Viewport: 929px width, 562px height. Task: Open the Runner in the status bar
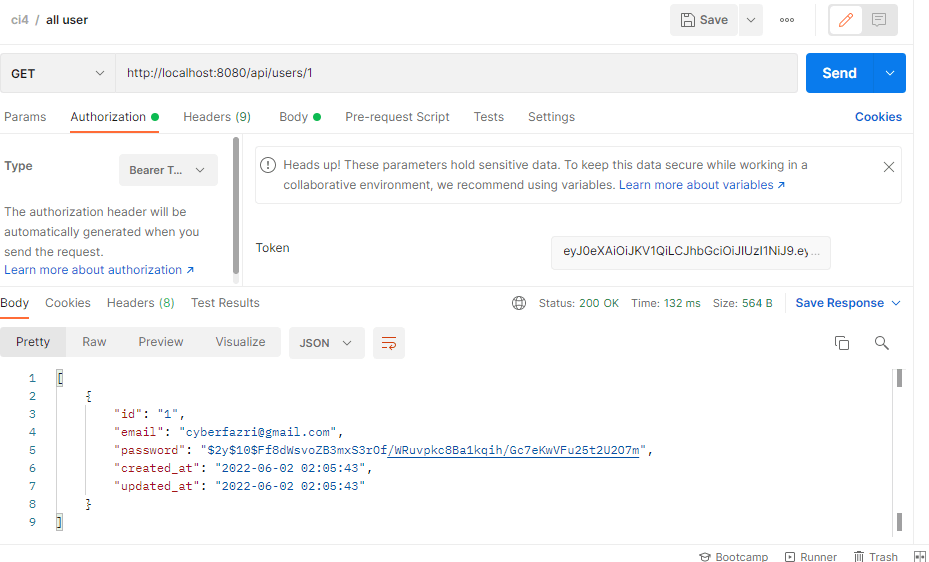(x=811, y=557)
